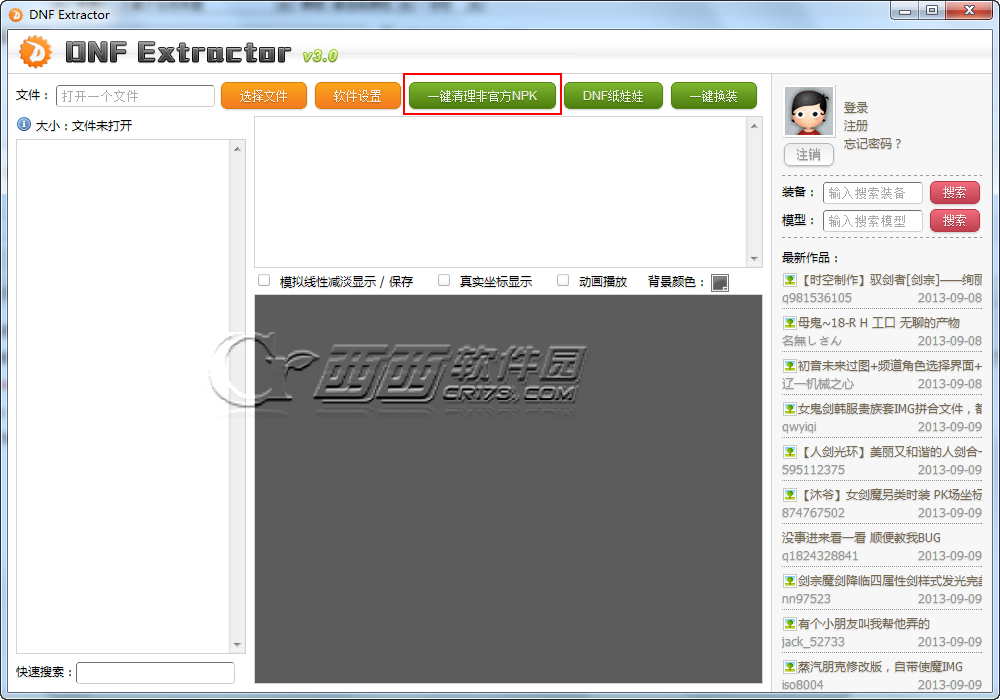Click the image icon beside 母鬼~18-R post
This screenshot has height=700, width=1000.
pos(789,323)
